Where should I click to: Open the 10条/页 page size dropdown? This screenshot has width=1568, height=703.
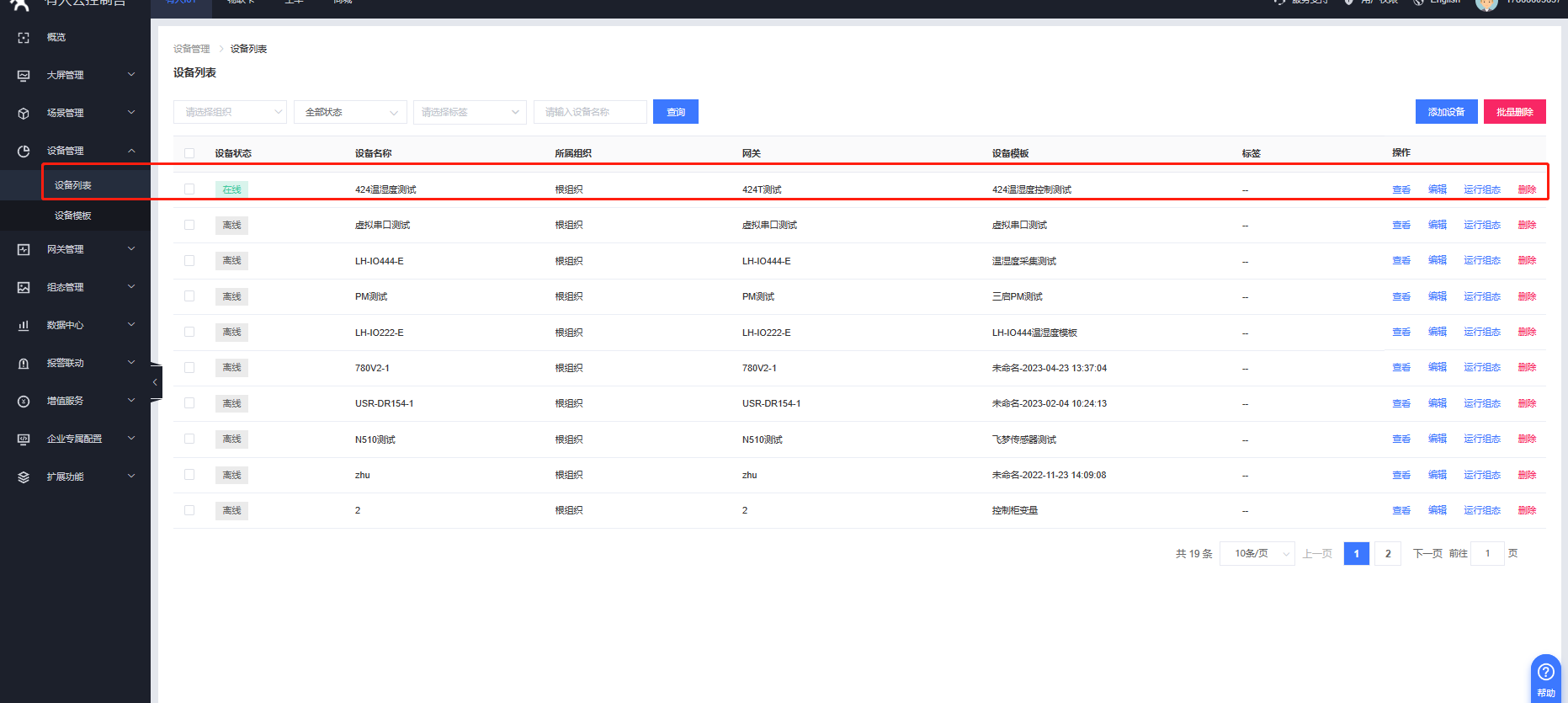coord(1257,553)
